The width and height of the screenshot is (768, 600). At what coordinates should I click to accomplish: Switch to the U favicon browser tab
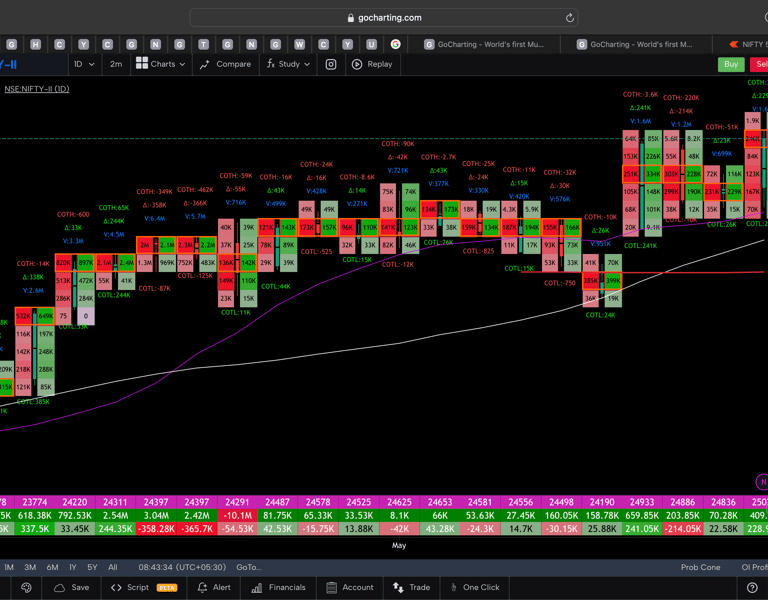tap(371, 45)
